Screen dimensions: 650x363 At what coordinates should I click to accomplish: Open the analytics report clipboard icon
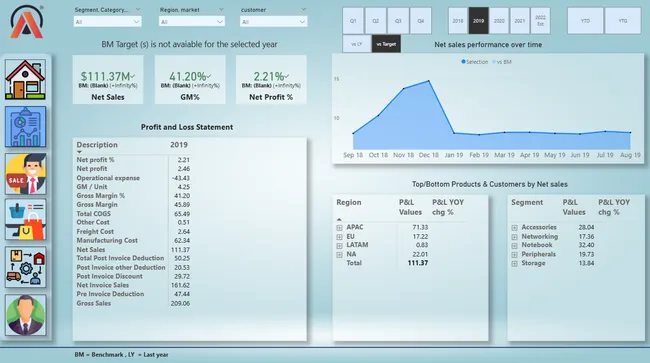(26, 127)
